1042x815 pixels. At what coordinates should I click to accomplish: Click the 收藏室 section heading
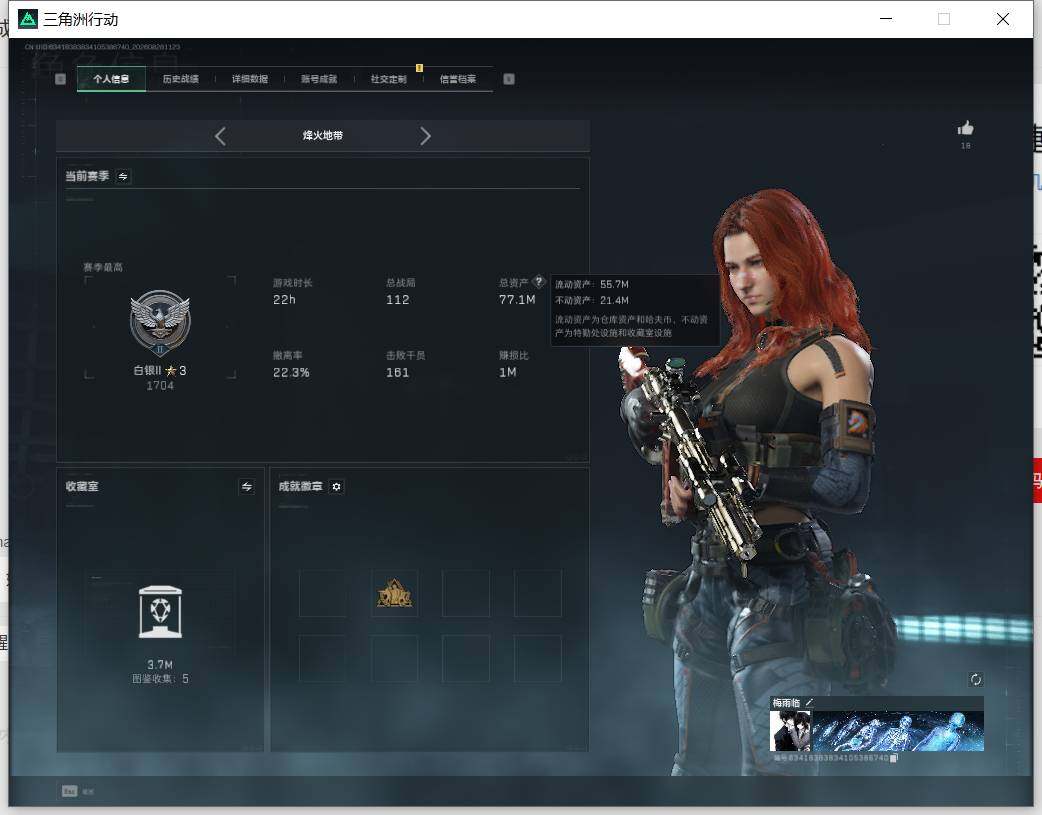tap(82, 487)
